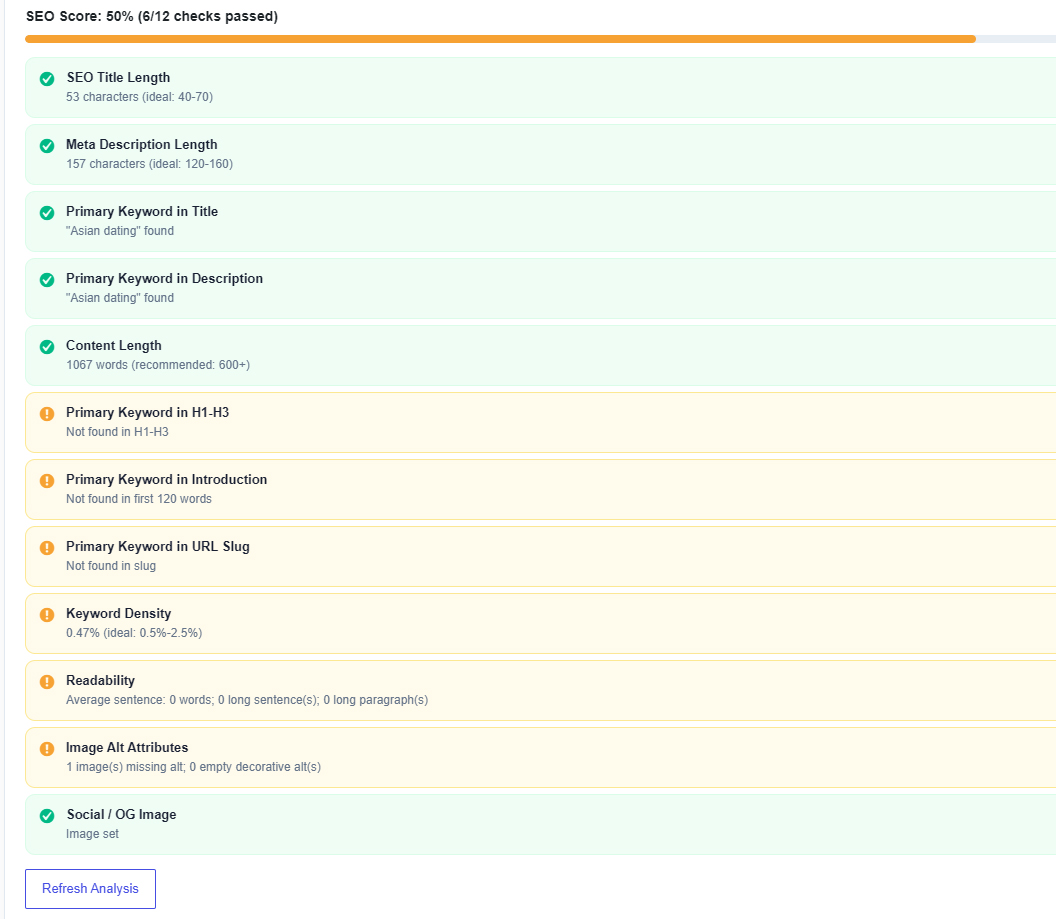Click the SEO Score 50% heading text
Screen dimensions: 1056x919
(152, 16)
